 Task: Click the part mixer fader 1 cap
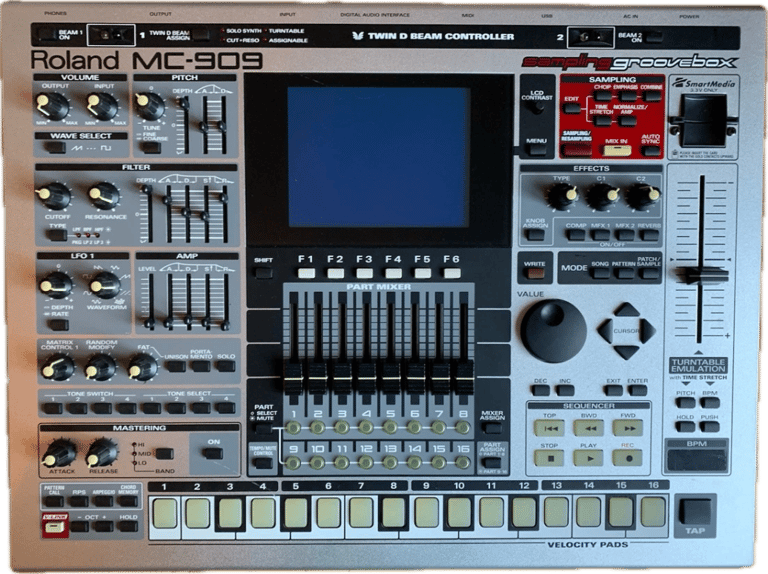[x=293, y=378]
